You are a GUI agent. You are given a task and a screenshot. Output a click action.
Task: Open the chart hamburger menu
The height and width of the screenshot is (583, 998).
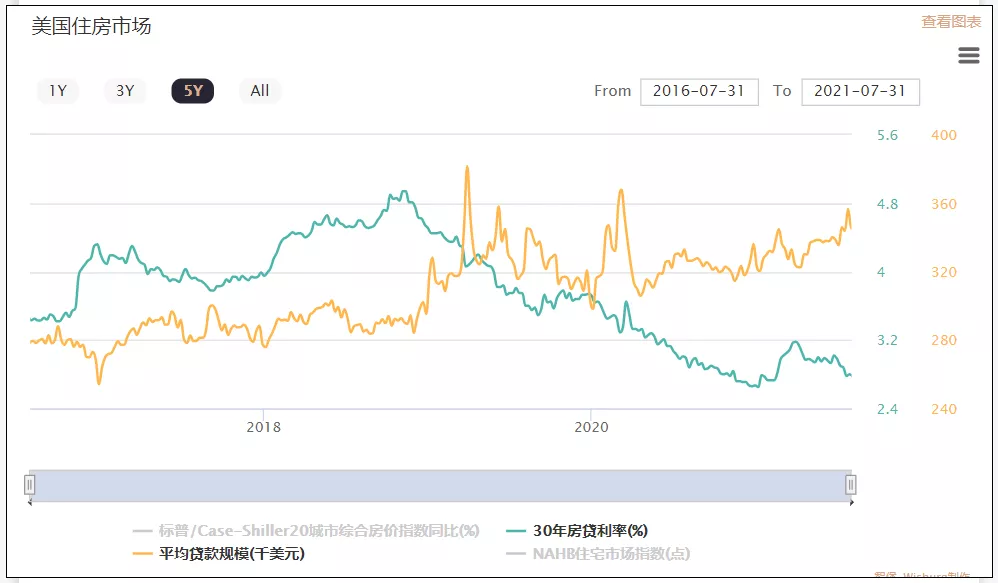click(968, 56)
